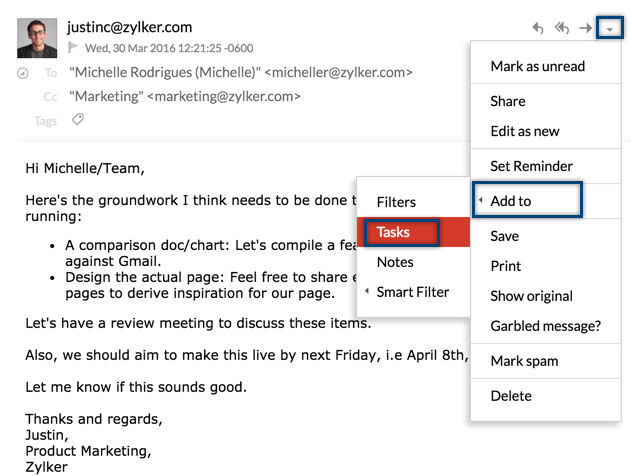The image size is (631, 476).
Task: Select Edit as new option
Action: [x=524, y=131]
